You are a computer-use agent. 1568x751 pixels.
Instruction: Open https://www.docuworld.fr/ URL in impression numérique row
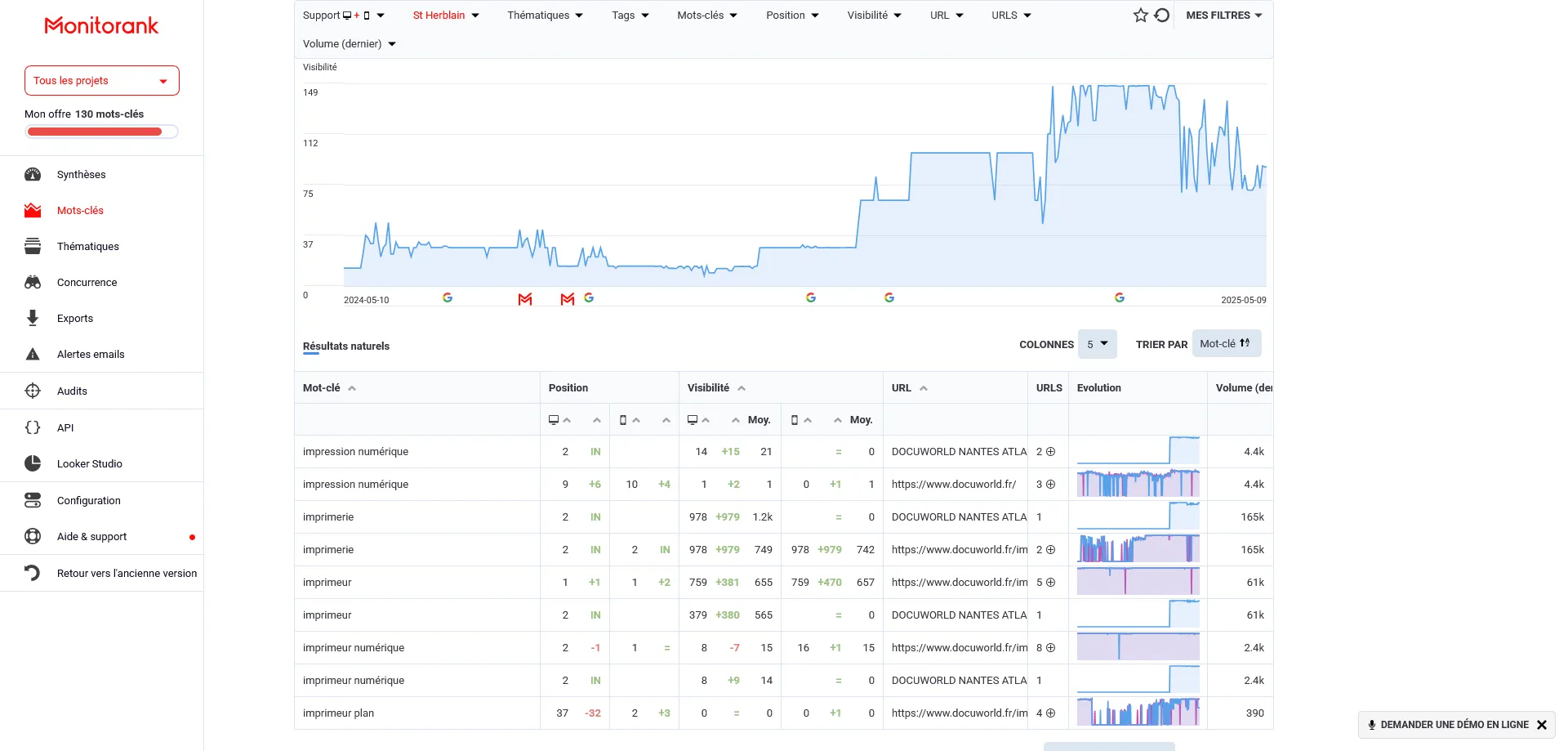click(x=954, y=484)
